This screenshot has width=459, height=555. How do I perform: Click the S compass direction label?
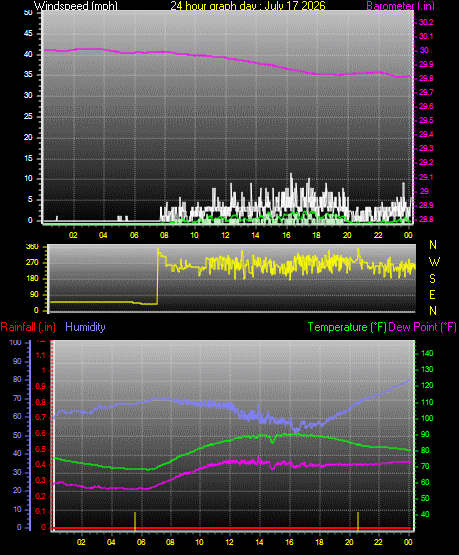pos(432,279)
